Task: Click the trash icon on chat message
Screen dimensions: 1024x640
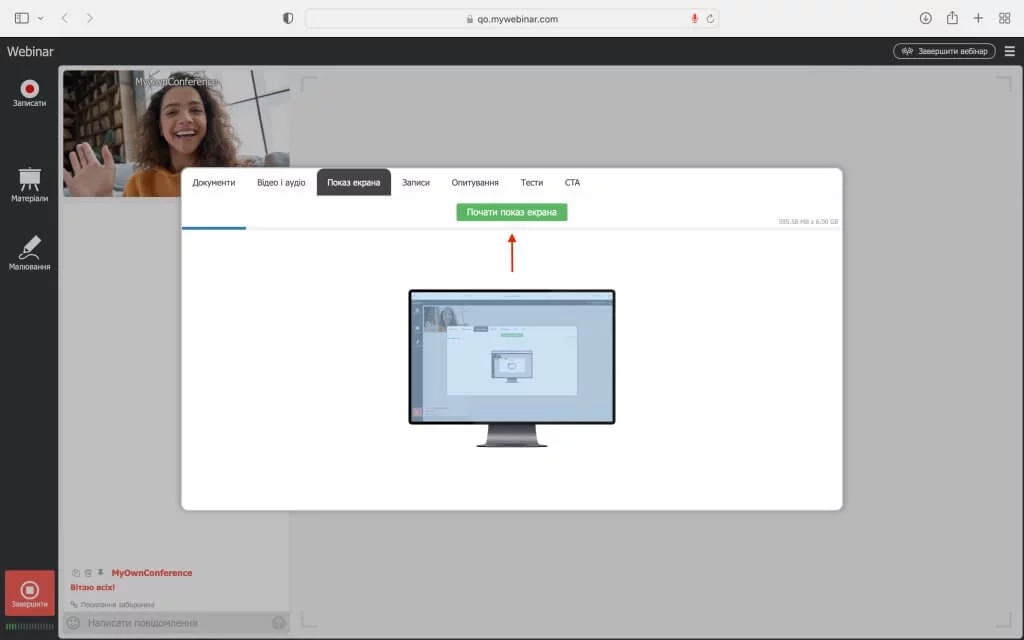Action: (x=88, y=573)
